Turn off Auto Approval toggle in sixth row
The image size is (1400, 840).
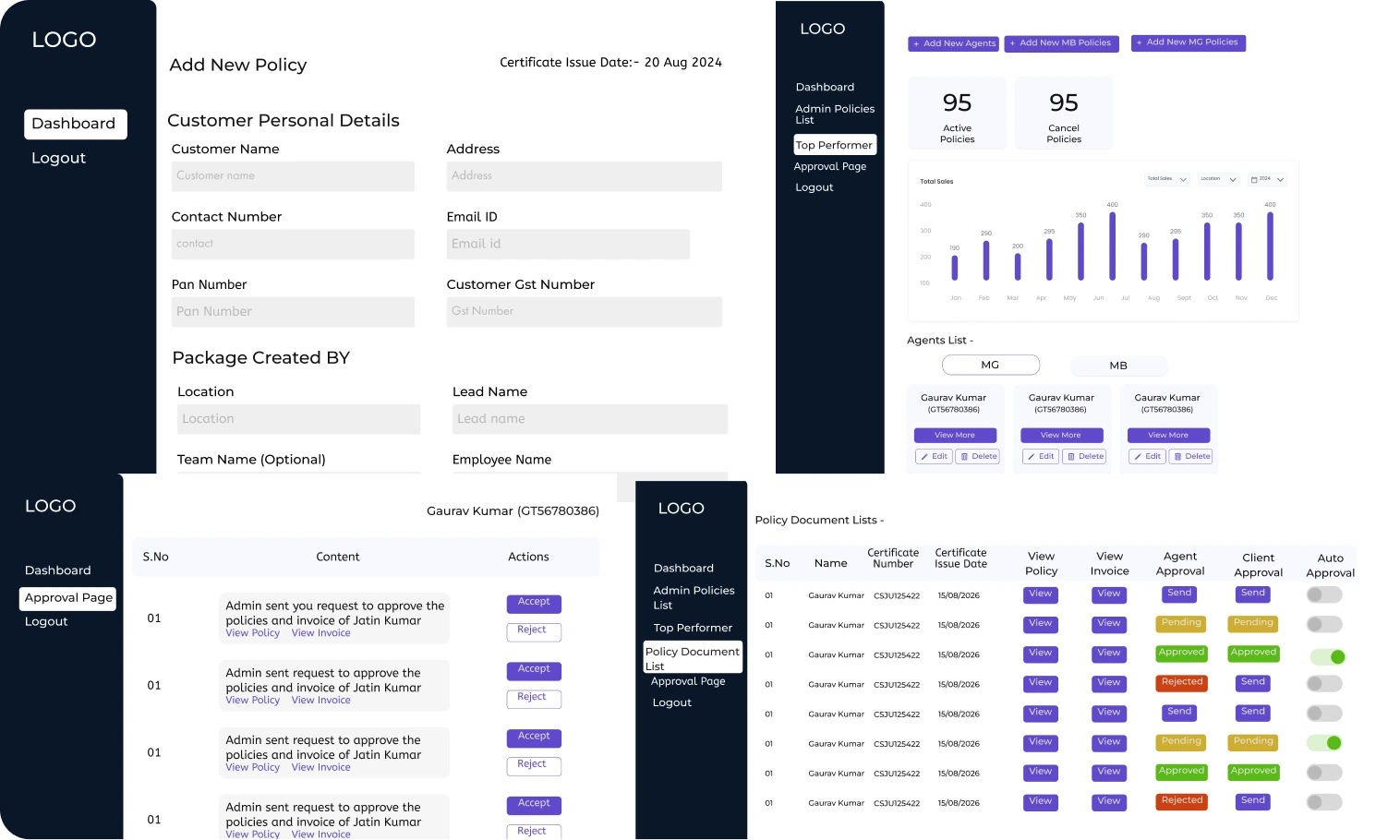1324,743
